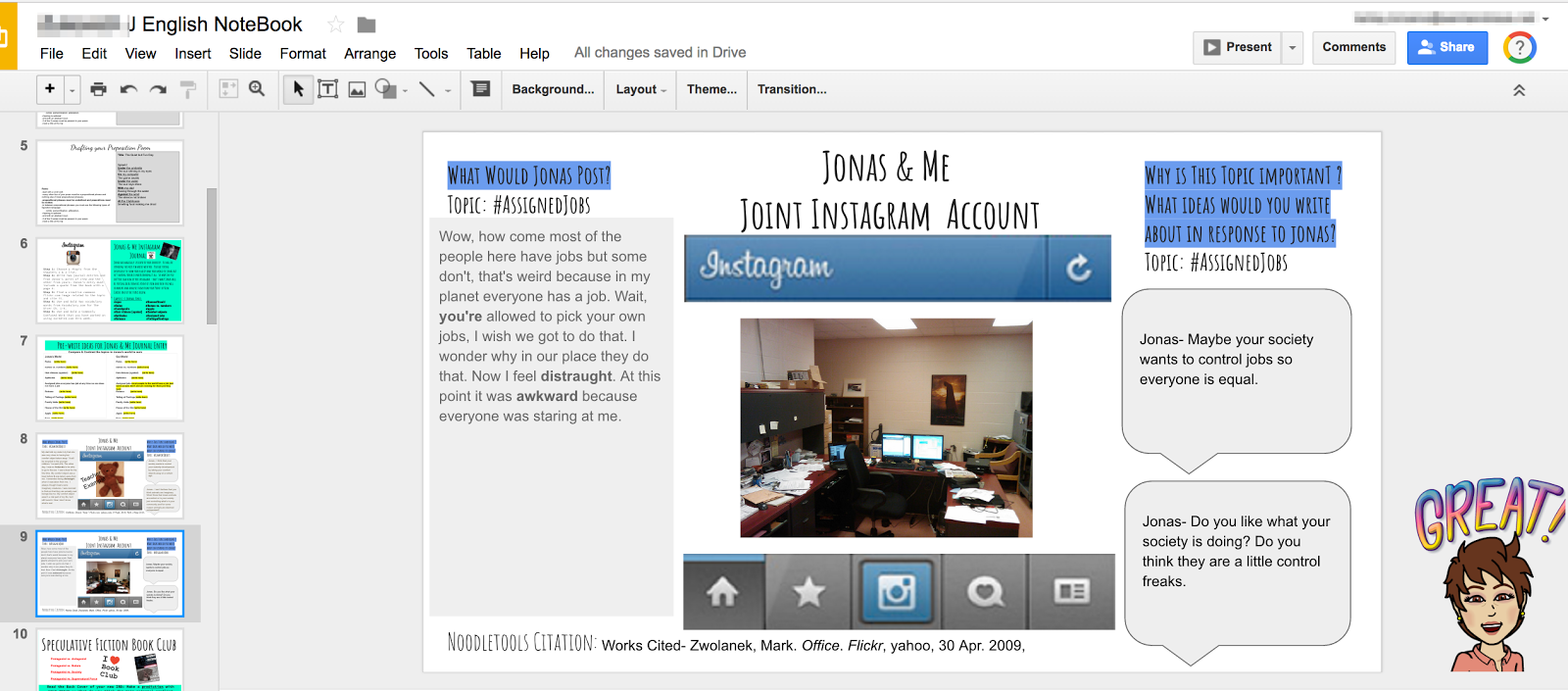The image size is (1568, 691).
Task: Click the new slide plus button
Action: tap(50, 89)
